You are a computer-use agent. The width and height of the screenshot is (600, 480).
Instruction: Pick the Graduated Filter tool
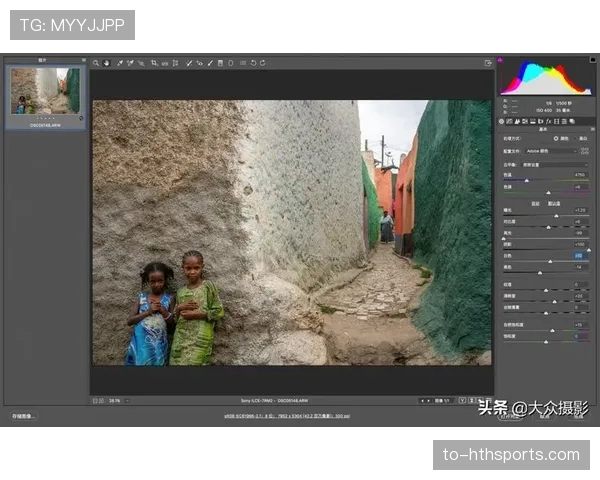(x=220, y=63)
